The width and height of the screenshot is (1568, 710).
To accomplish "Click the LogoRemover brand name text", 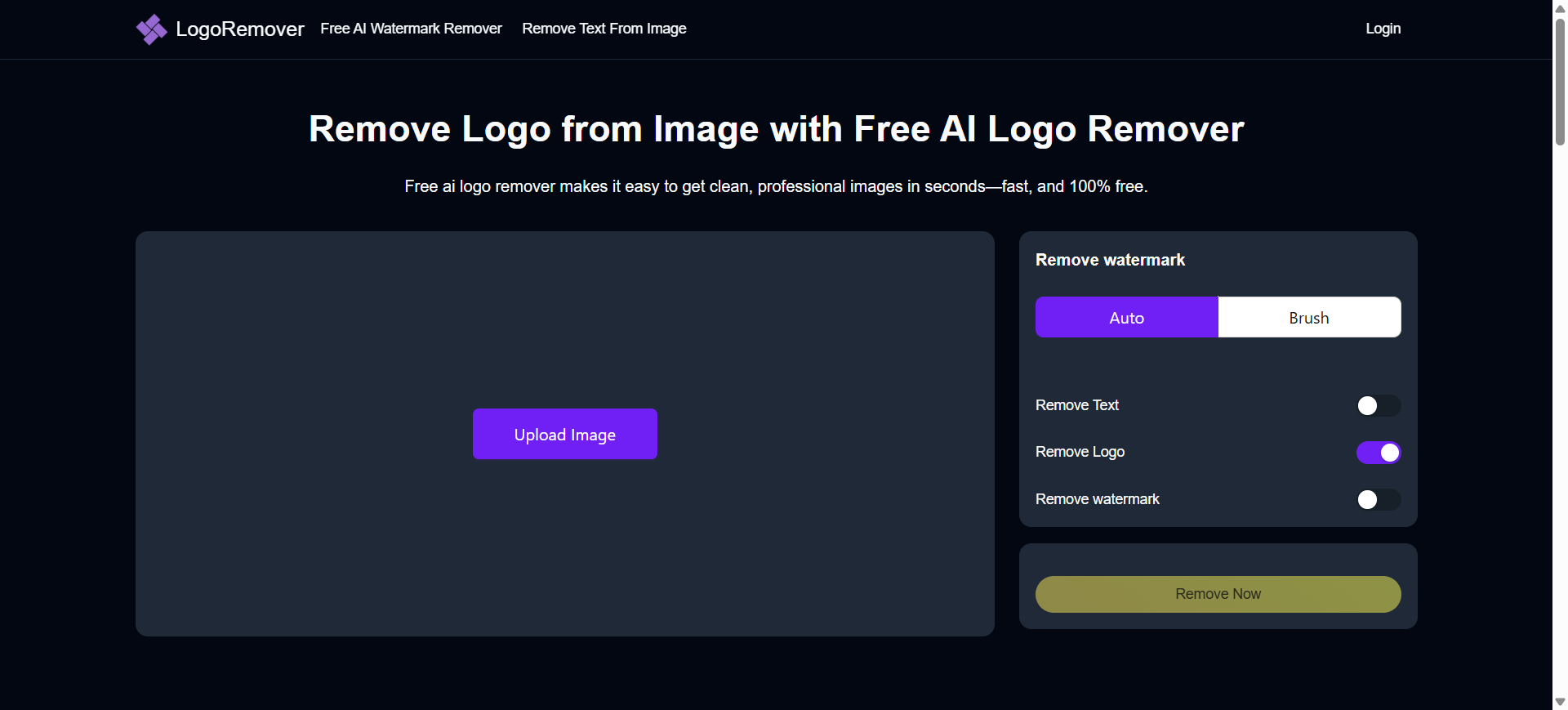I will pos(239,29).
